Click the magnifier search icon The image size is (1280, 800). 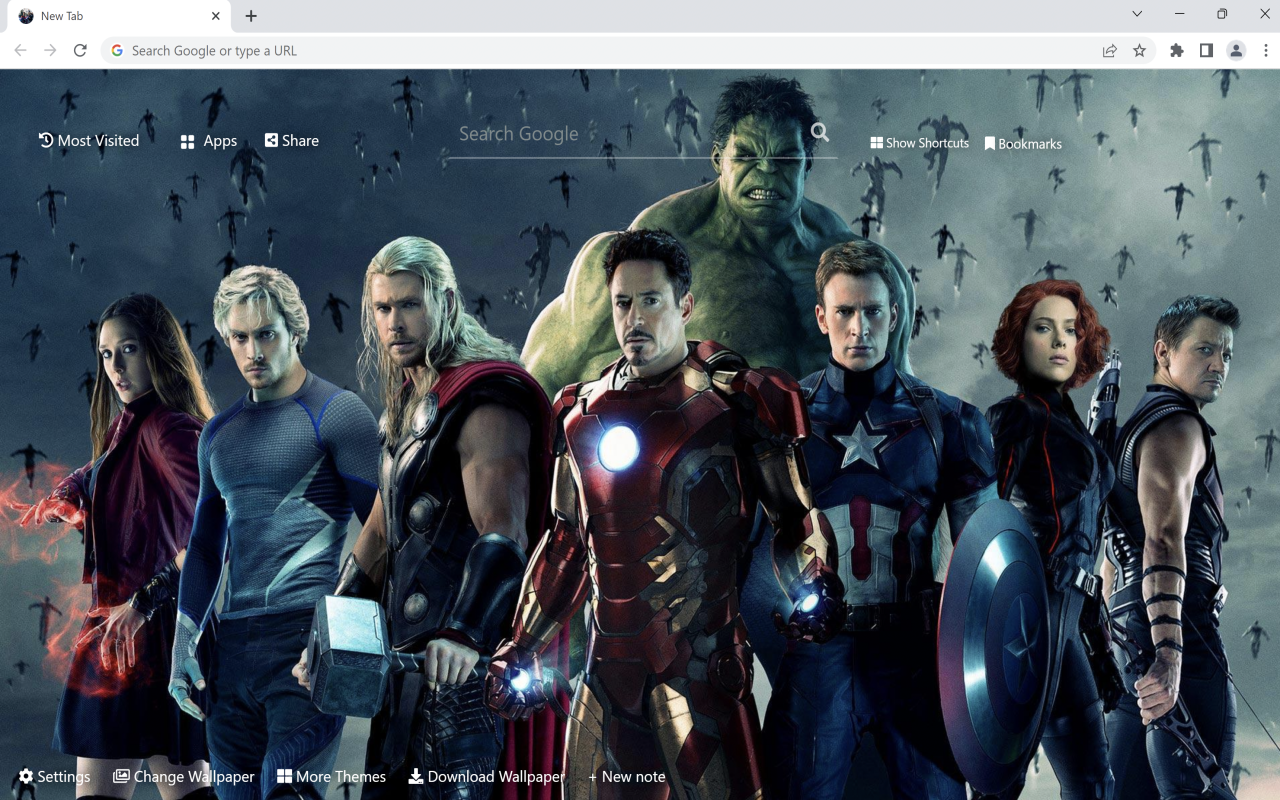point(820,132)
